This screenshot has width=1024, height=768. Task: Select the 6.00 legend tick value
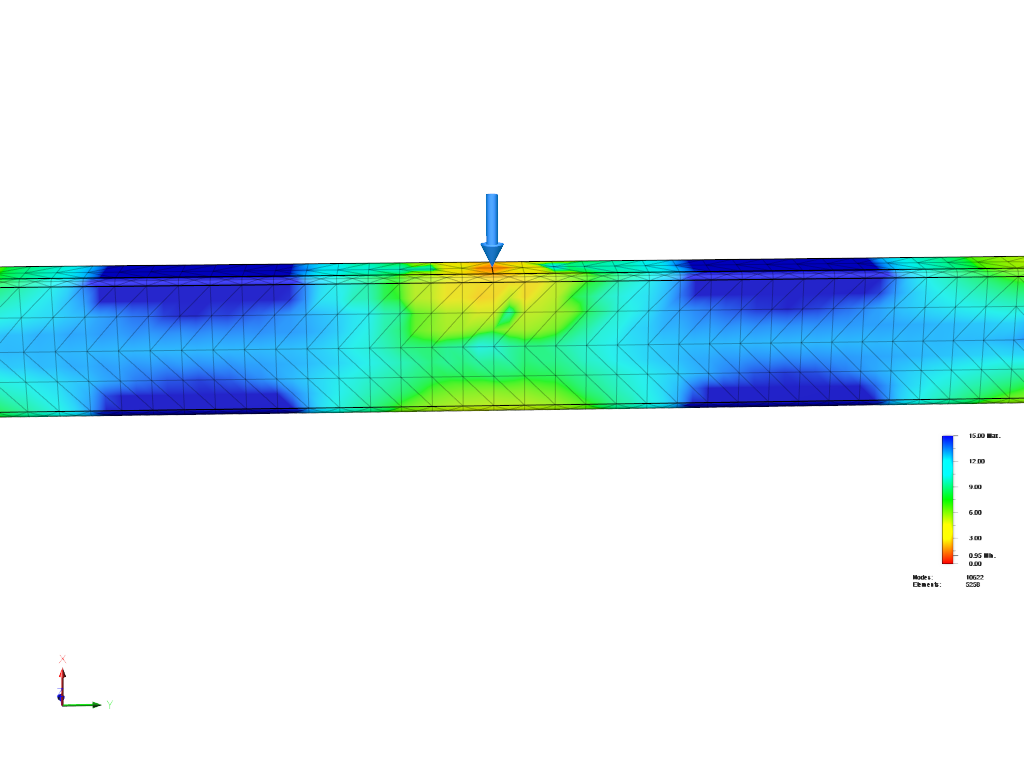click(975, 512)
